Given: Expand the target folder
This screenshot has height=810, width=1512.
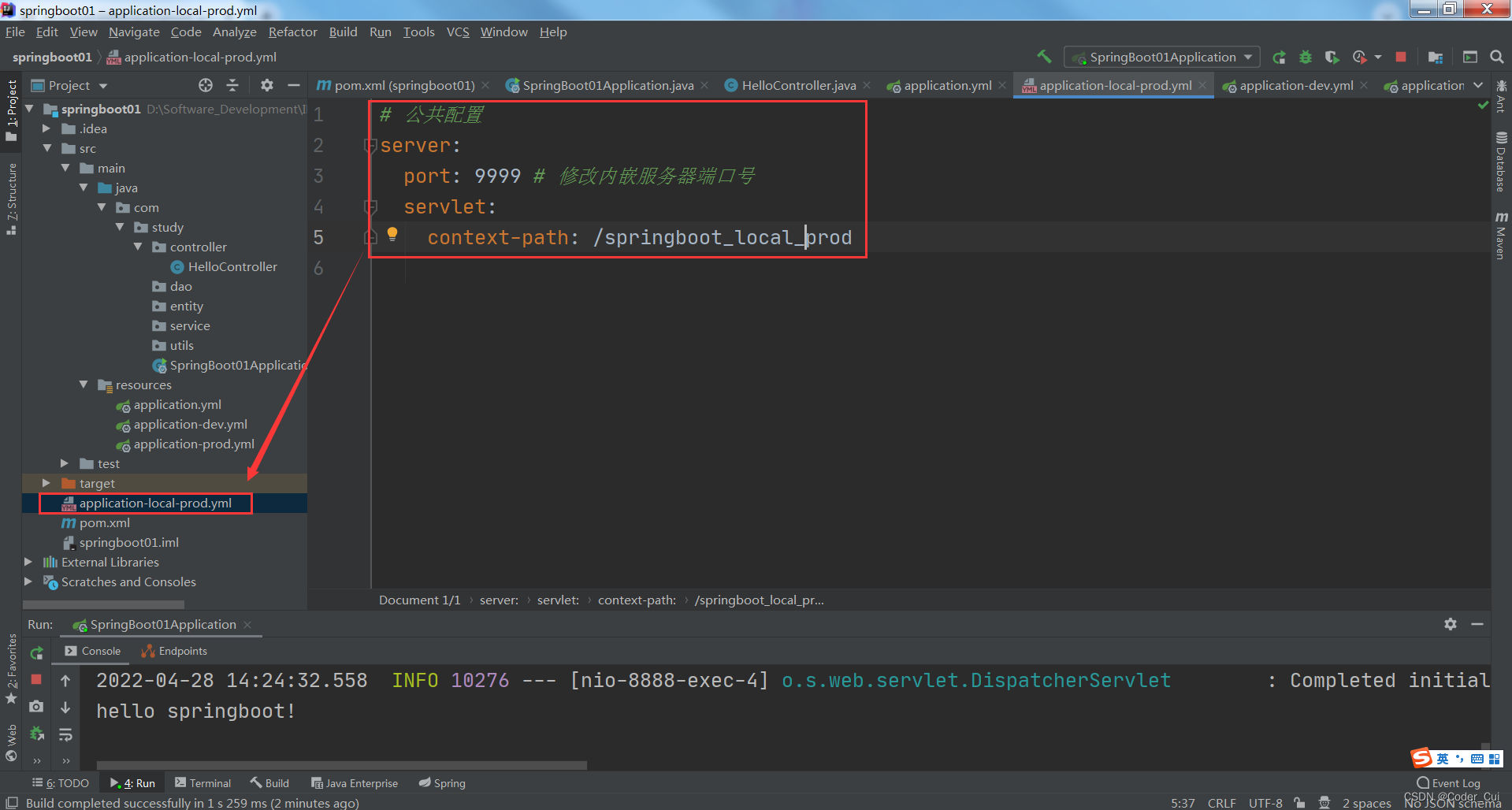Looking at the screenshot, I should 46,483.
